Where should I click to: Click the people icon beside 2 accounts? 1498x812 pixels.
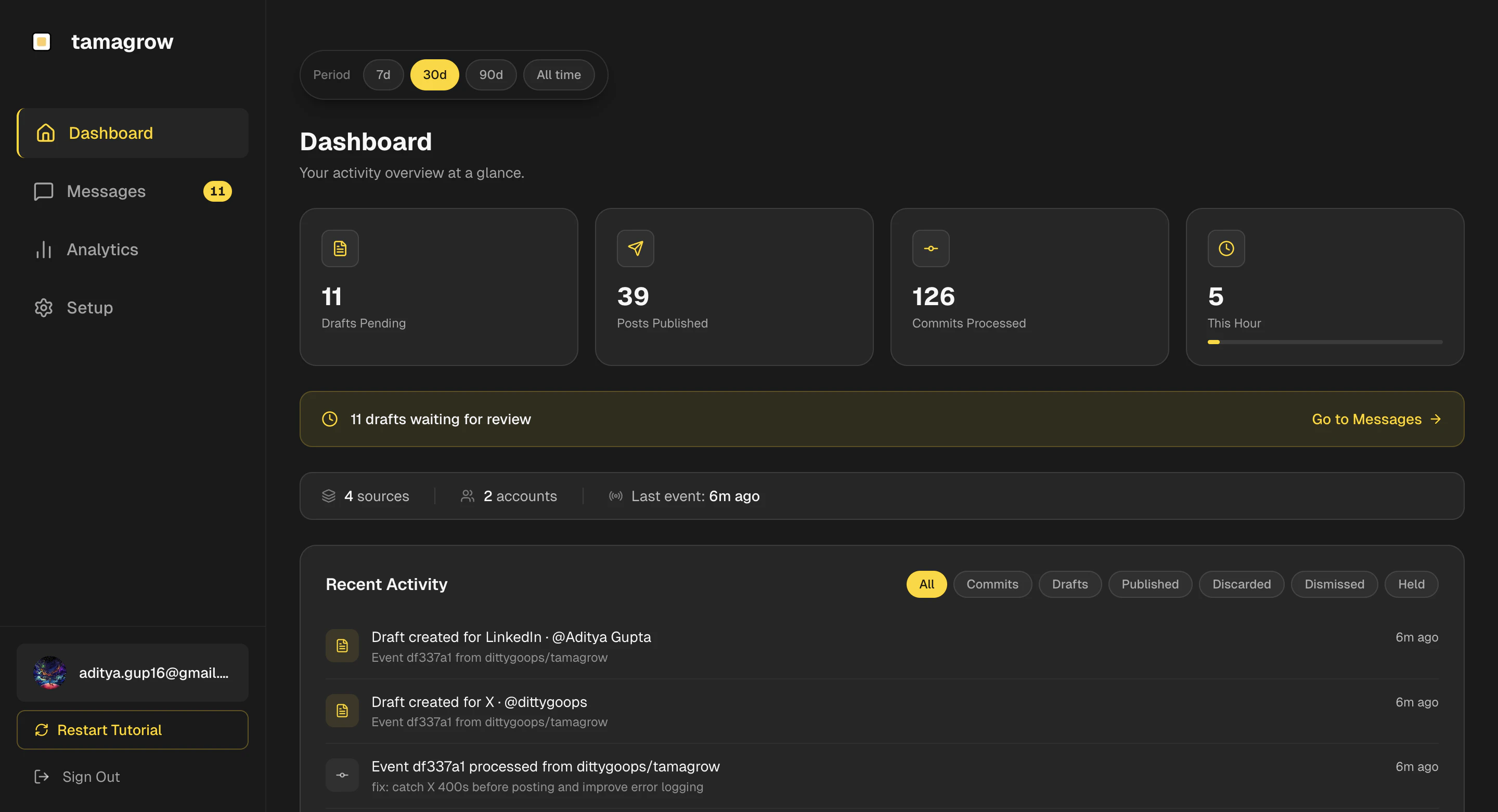(x=467, y=496)
